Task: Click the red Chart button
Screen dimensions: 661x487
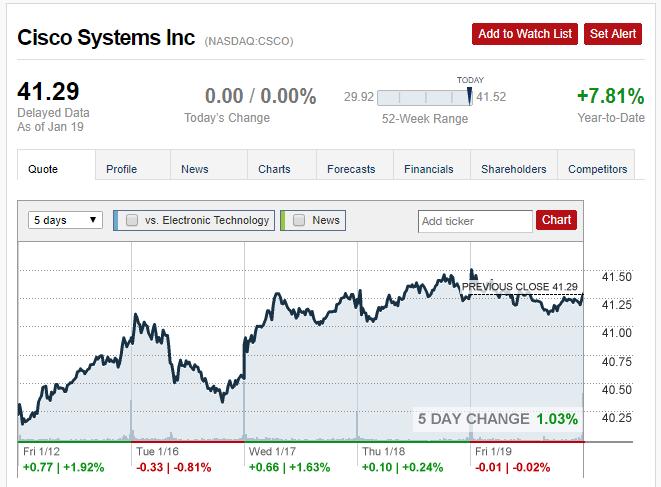Action: (556, 220)
